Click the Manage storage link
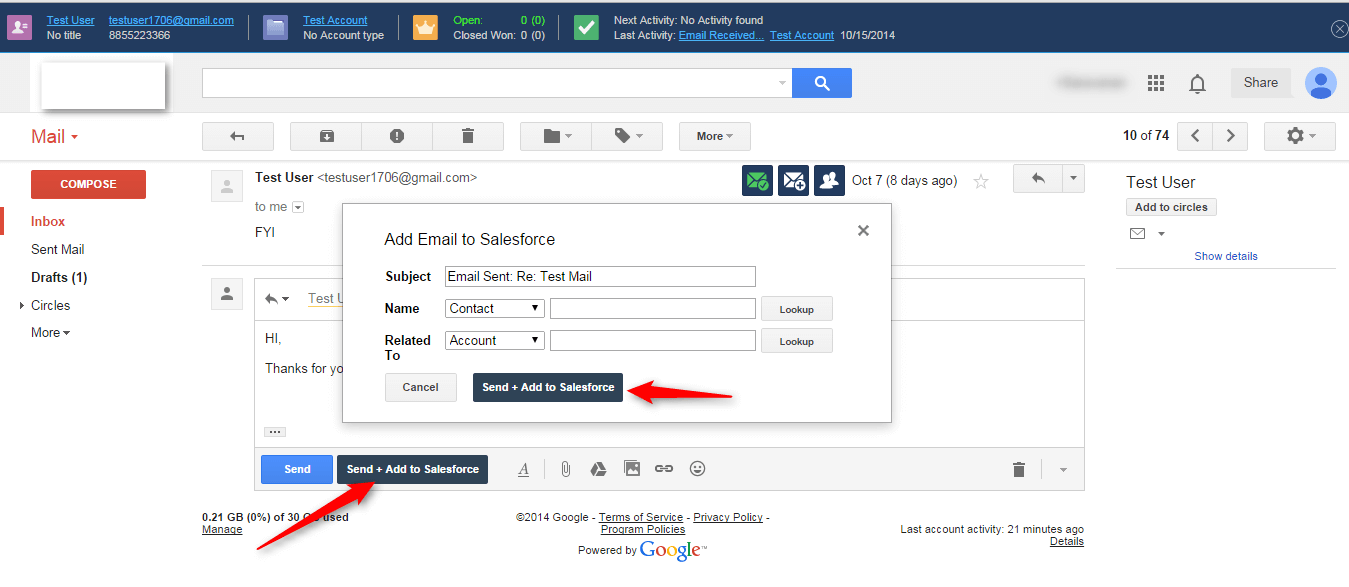This screenshot has height=587, width=1349. 222,529
